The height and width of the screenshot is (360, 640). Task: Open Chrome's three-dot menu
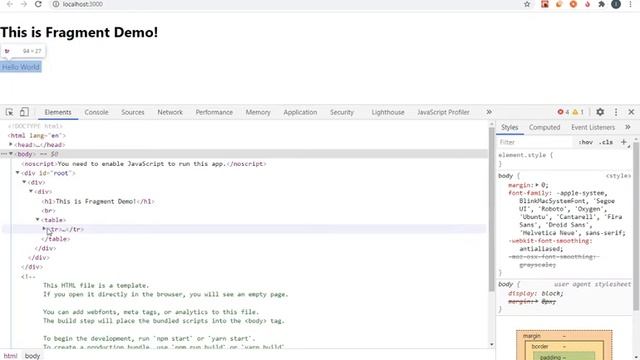click(x=630, y=4)
